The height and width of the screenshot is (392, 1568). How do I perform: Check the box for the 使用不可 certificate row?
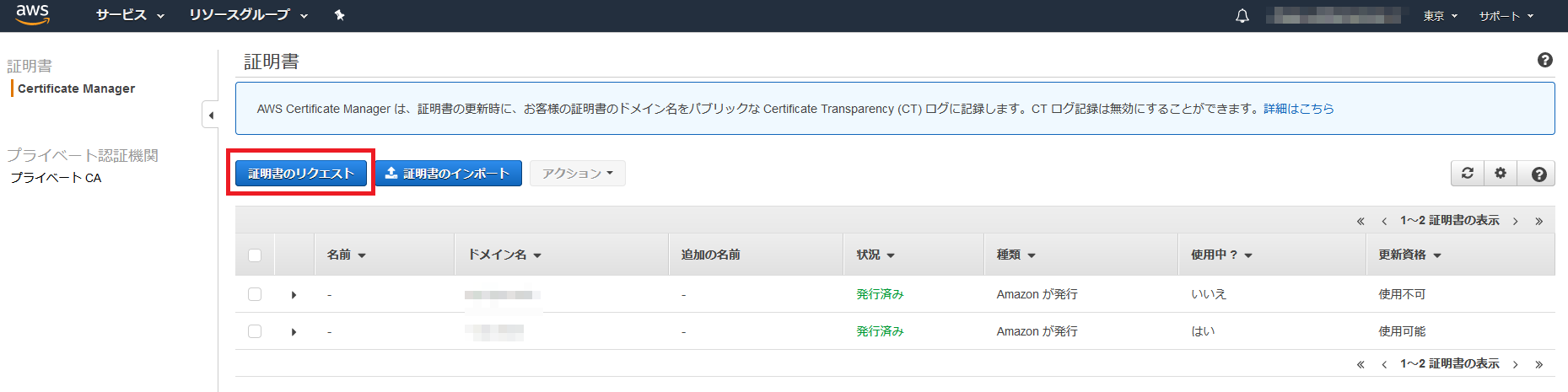pos(255,294)
